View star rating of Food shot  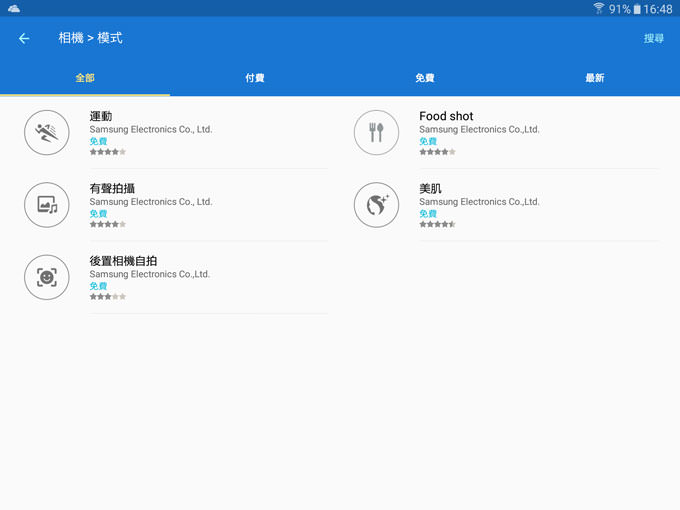point(438,152)
